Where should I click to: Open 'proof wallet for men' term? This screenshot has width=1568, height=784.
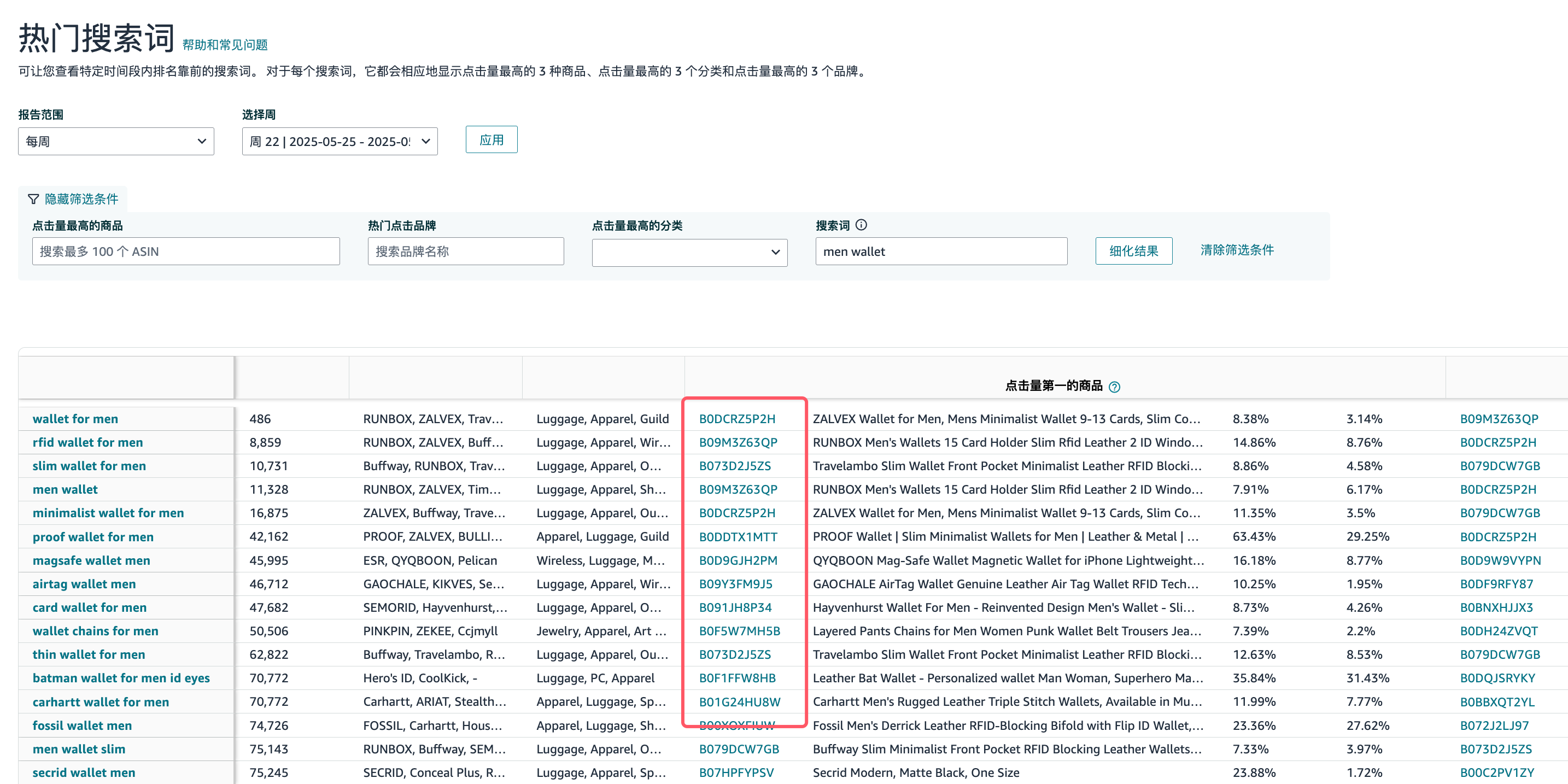[x=93, y=537]
